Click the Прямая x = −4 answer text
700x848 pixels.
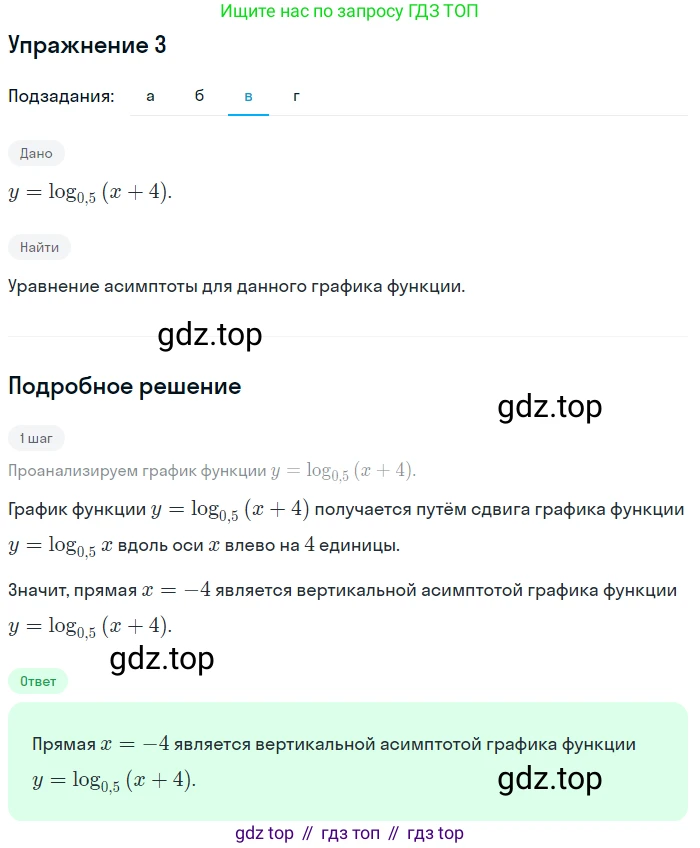point(334,762)
